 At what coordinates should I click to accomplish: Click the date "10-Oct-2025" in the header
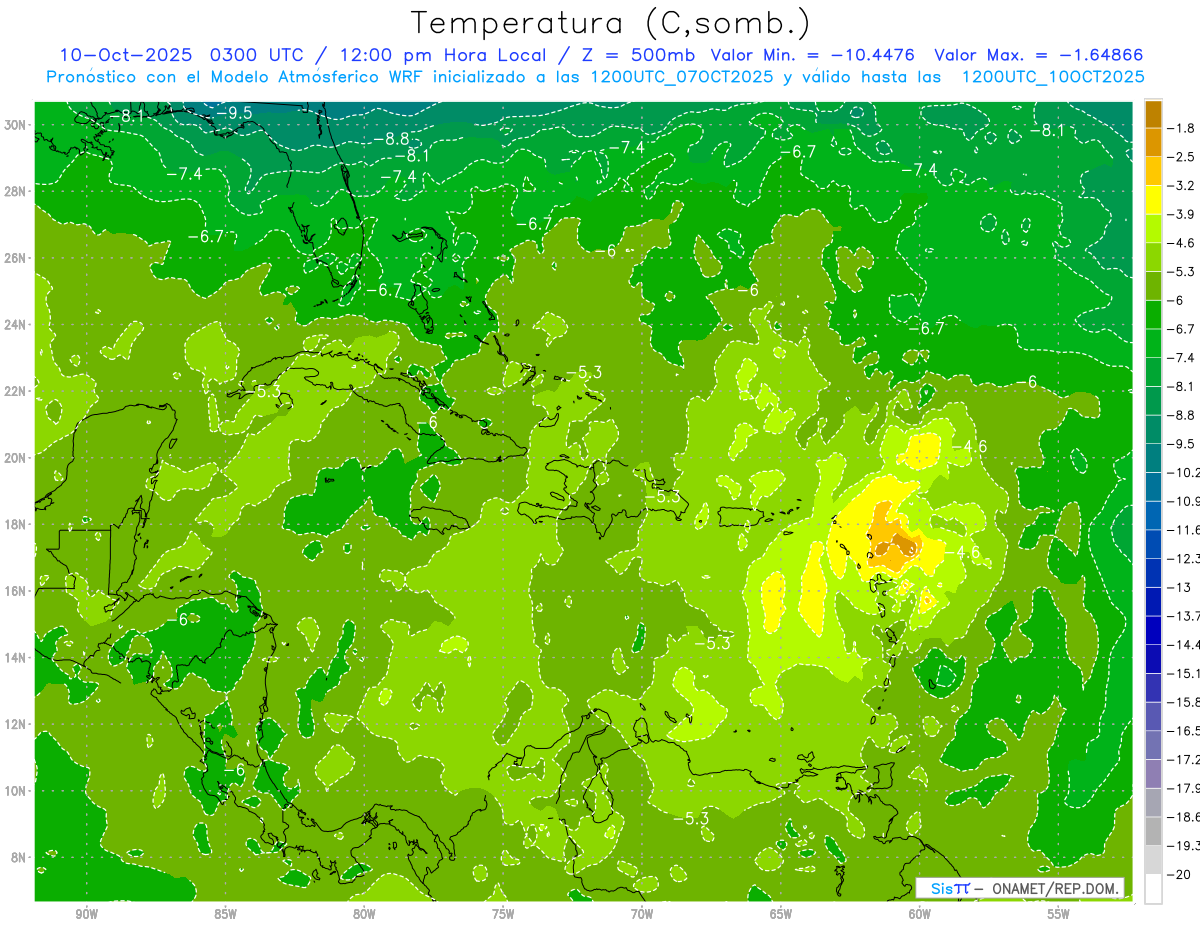tap(126, 56)
